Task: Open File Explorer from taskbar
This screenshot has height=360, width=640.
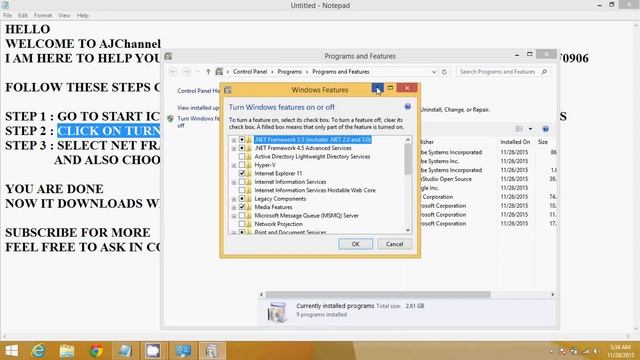Action: [x=67, y=351]
